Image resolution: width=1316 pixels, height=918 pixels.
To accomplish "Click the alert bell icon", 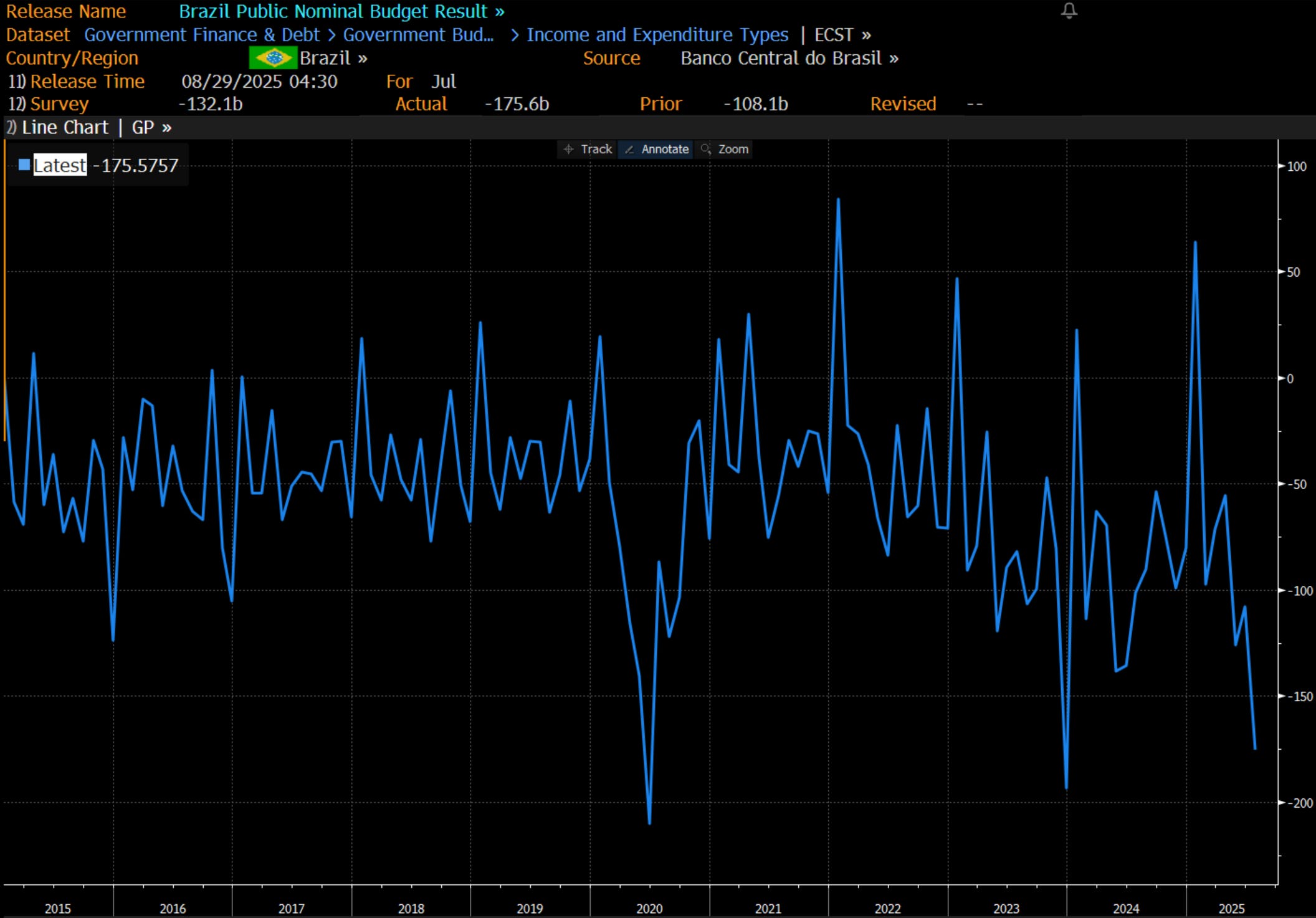I will pos(1069,11).
